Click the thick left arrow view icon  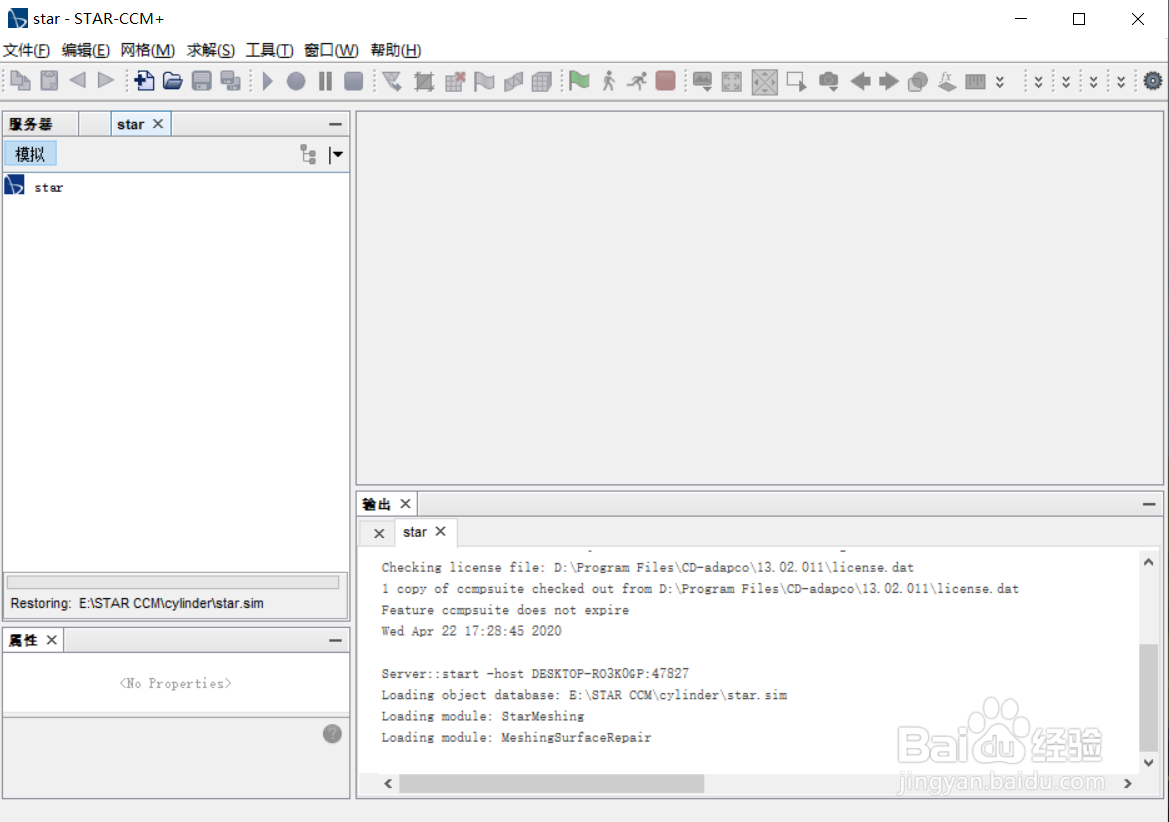click(x=860, y=81)
